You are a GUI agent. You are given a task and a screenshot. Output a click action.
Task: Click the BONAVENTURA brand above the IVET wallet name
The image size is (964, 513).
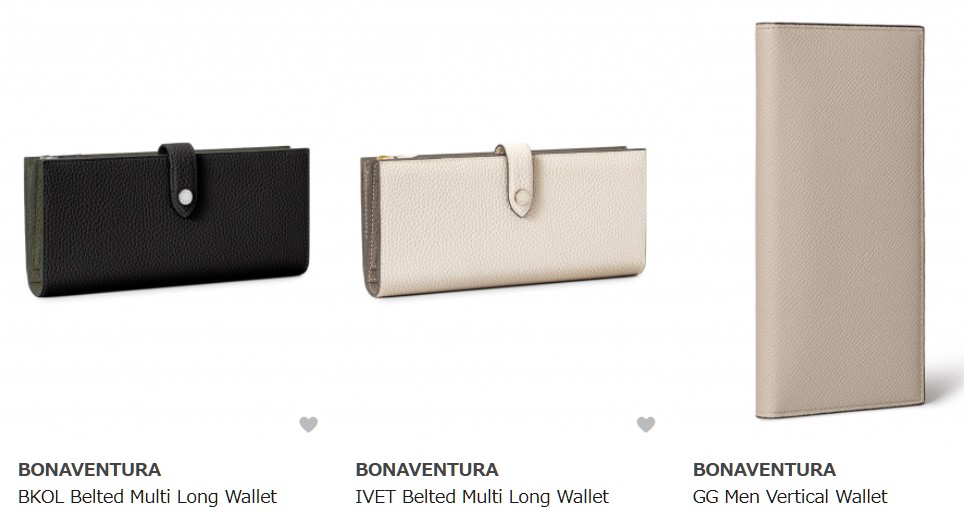point(427,469)
